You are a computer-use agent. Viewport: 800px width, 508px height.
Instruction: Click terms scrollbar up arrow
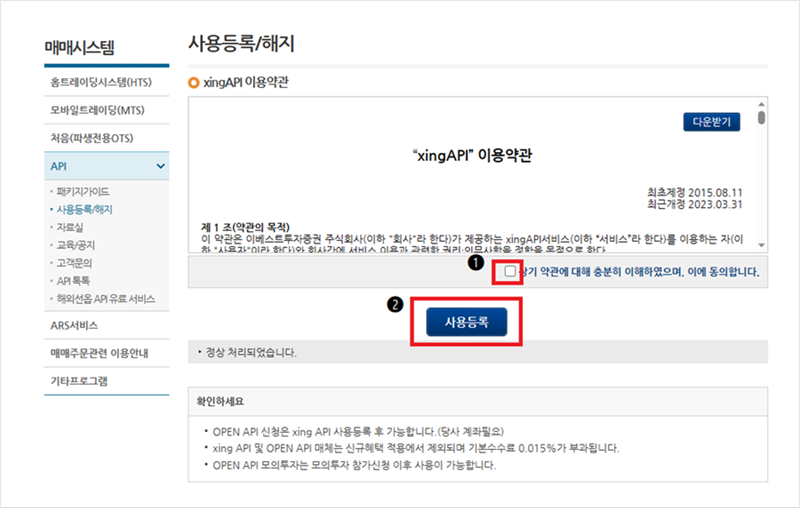[x=761, y=104]
